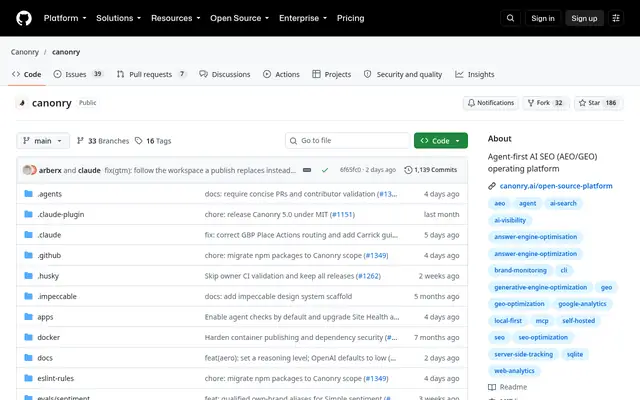Screen dimensions: 640x400
Task: Click the brand-monitoring topic tag
Action: coord(520,270)
